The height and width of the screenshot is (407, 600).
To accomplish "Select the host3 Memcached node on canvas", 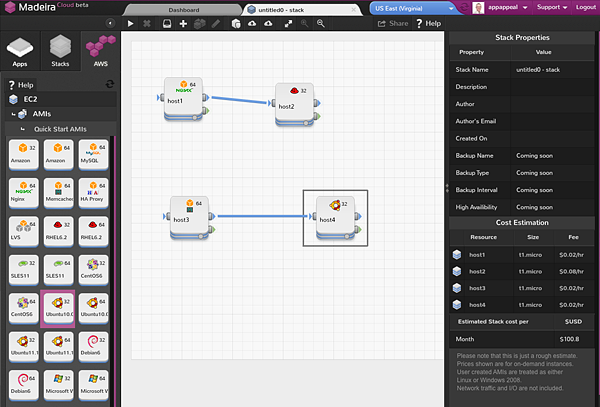I will [189, 218].
